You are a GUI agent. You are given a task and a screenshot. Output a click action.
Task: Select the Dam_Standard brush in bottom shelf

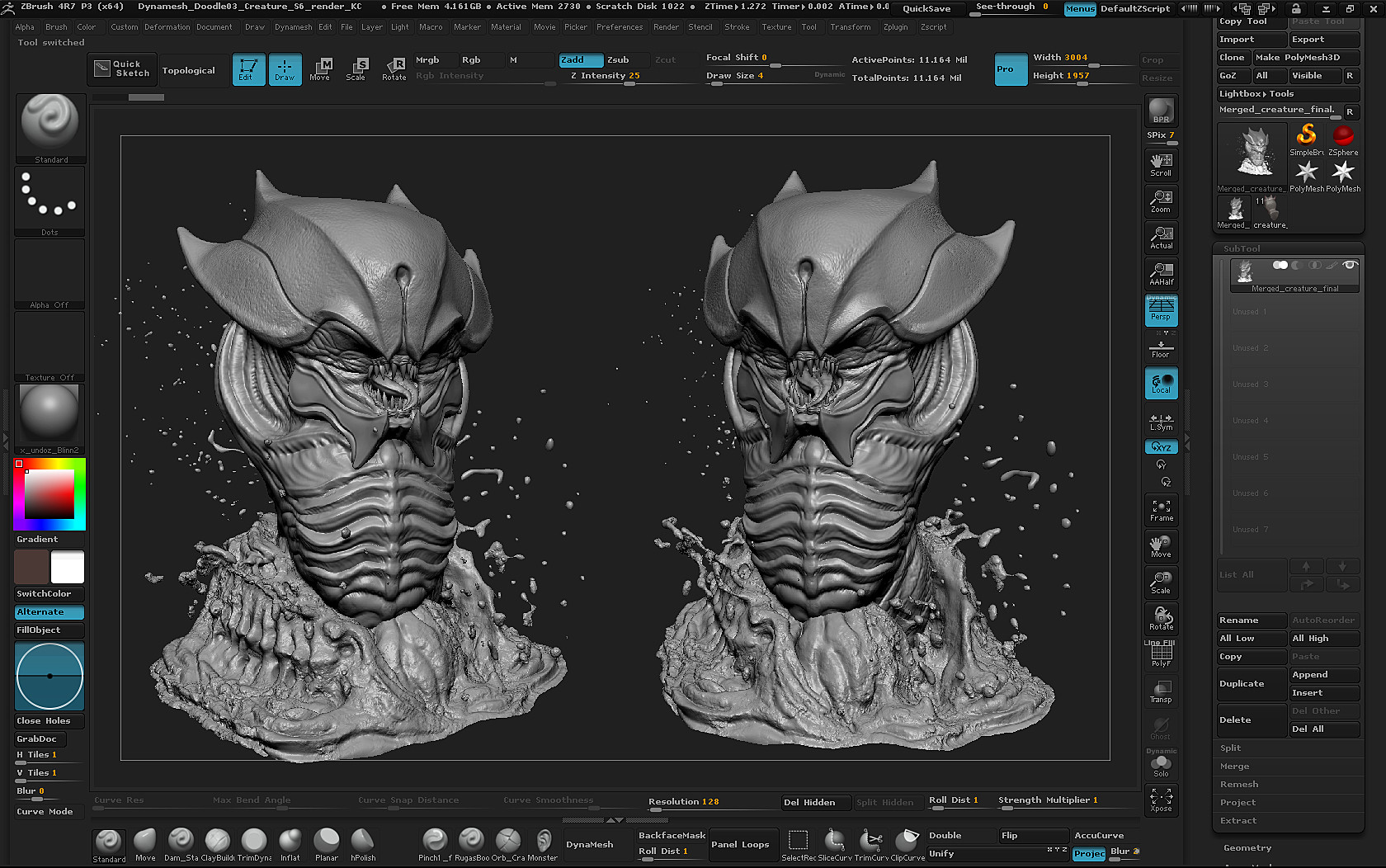[181, 846]
